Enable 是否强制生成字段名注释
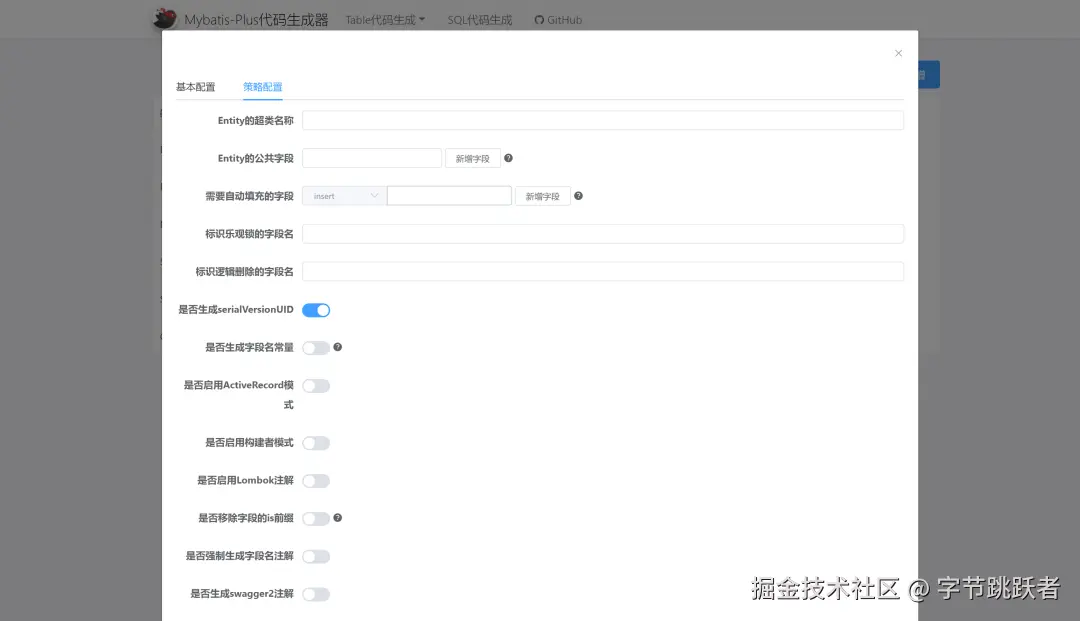Image resolution: width=1080 pixels, height=621 pixels. pos(316,556)
